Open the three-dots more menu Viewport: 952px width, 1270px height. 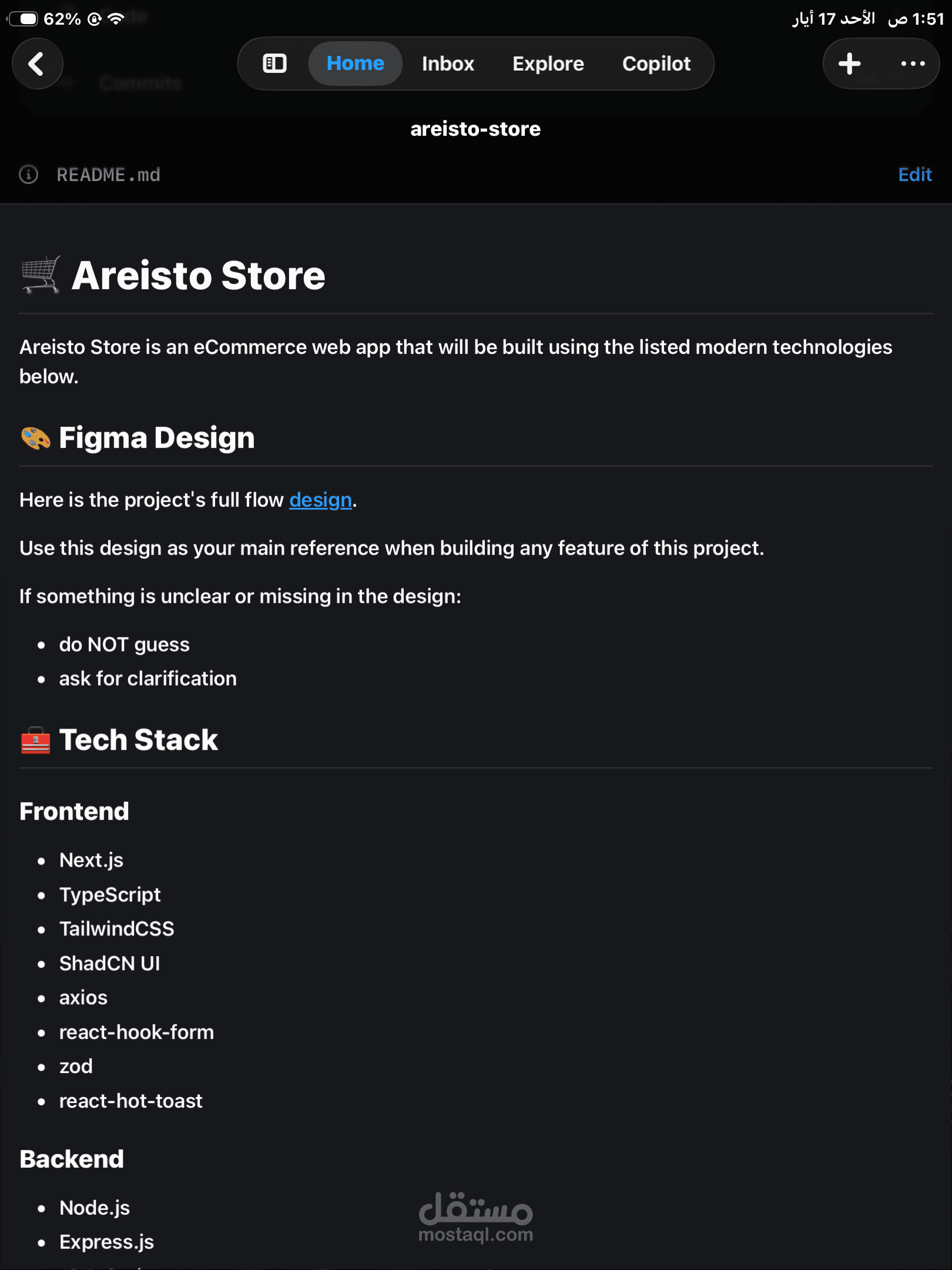pyautogui.click(x=913, y=63)
